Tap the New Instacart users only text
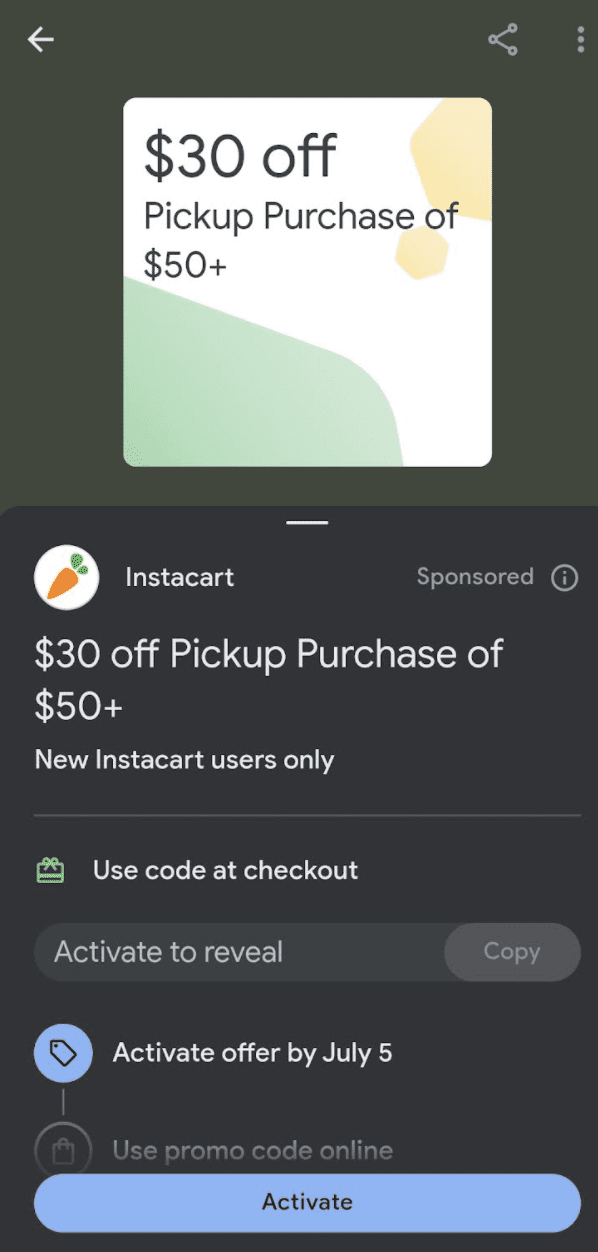 [185, 760]
